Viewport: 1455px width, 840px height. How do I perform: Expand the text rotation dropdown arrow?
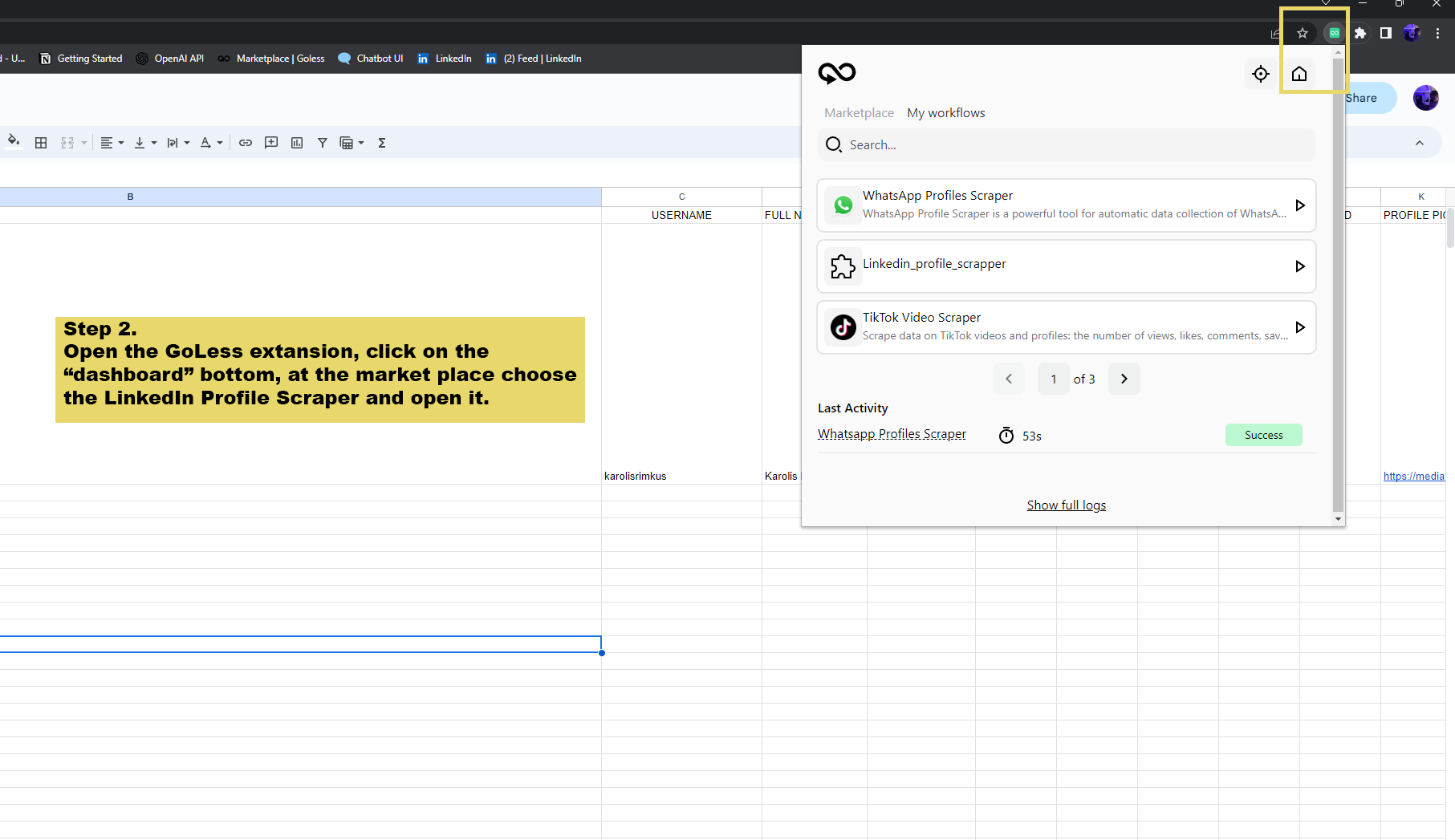(x=220, y=143)
